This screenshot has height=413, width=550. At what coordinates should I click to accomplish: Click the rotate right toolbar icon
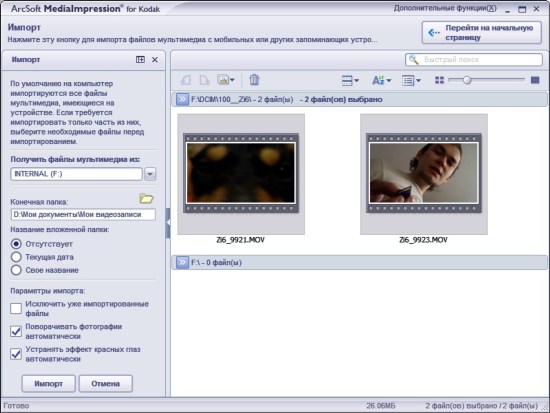pos(204,80)
